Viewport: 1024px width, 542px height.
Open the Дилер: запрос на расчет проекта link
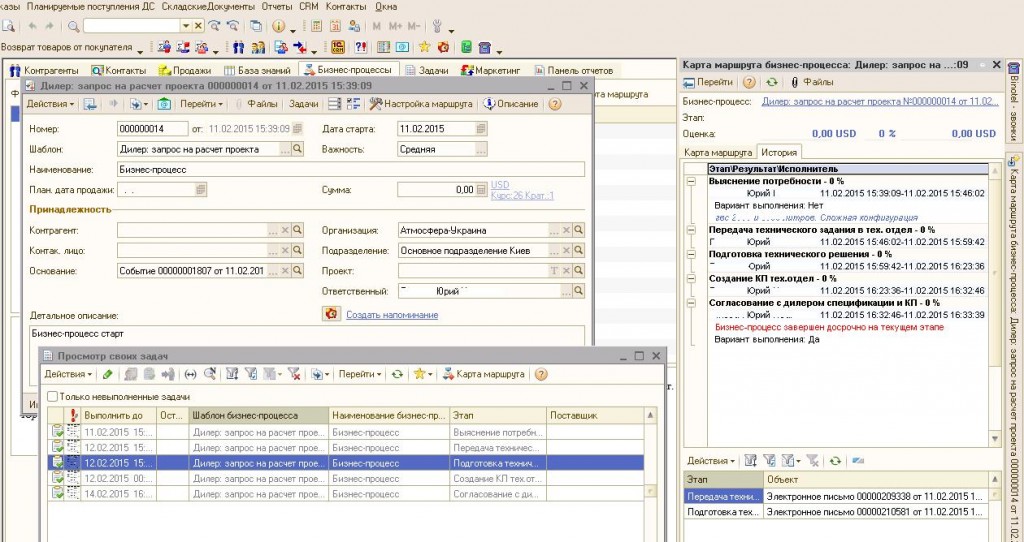[x=880, y=102]
